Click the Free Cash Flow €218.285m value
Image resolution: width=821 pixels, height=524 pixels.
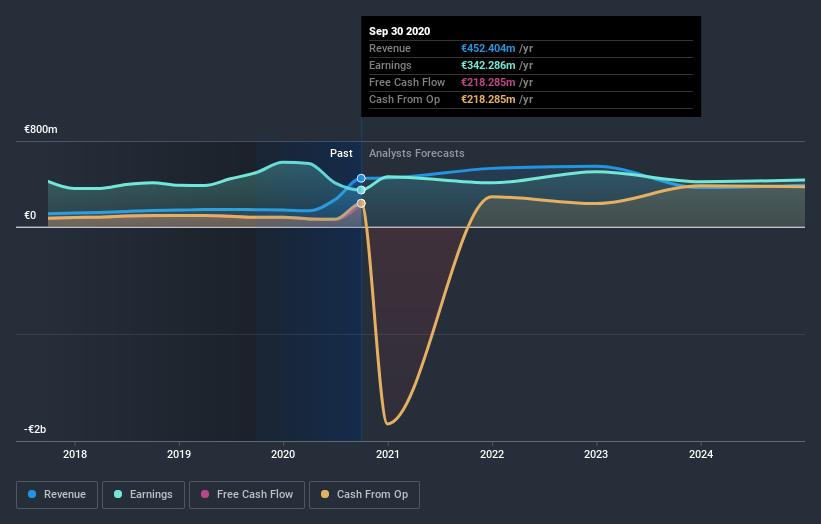488,82
